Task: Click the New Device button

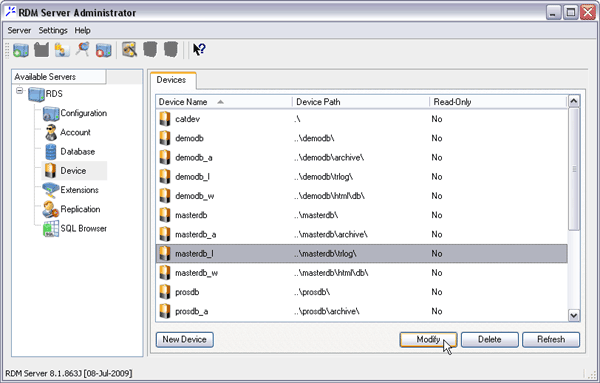Action: click(x=184, y=339)
